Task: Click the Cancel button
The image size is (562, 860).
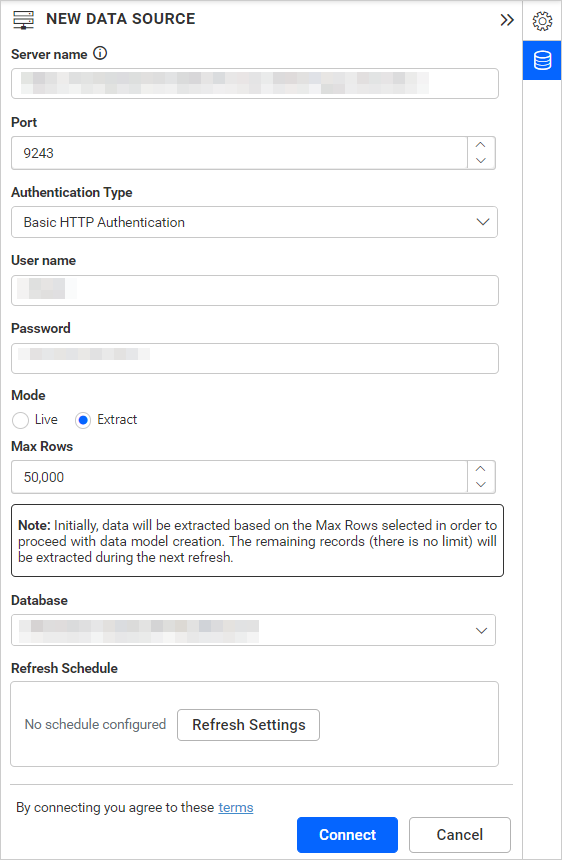Action: click(x=459, y=835)
